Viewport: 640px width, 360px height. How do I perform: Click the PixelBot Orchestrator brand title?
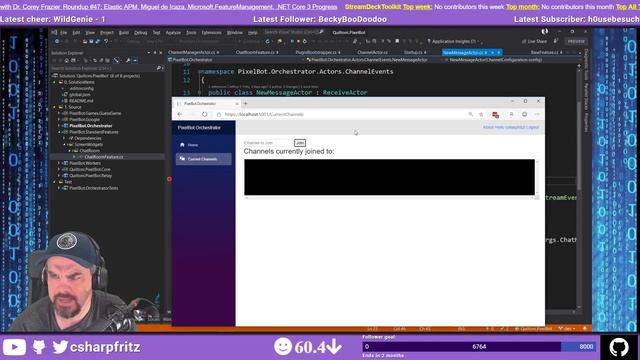199,128
